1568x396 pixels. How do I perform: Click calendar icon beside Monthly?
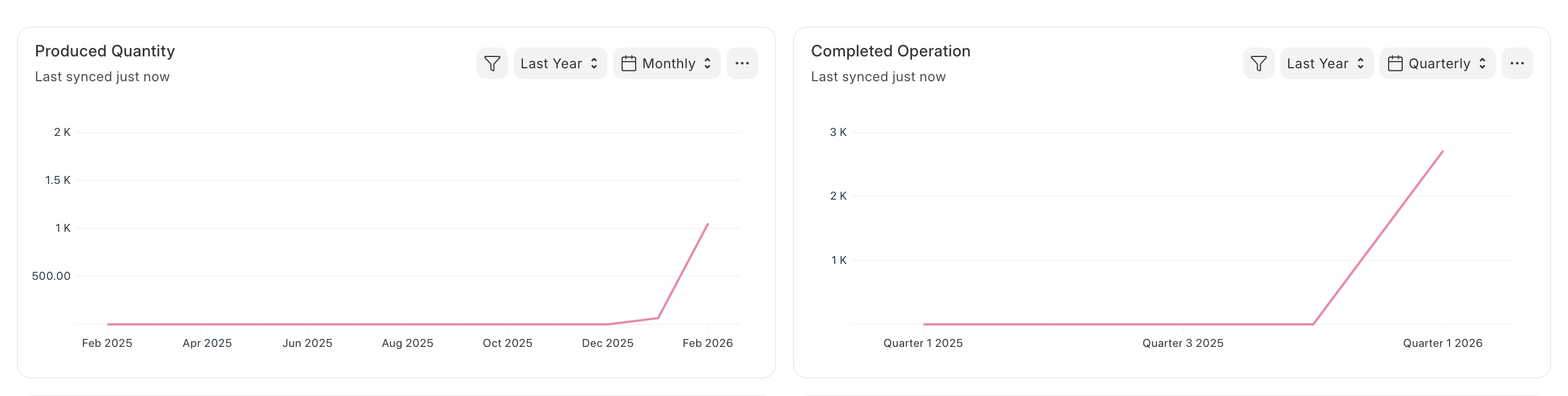pos(629,63)
